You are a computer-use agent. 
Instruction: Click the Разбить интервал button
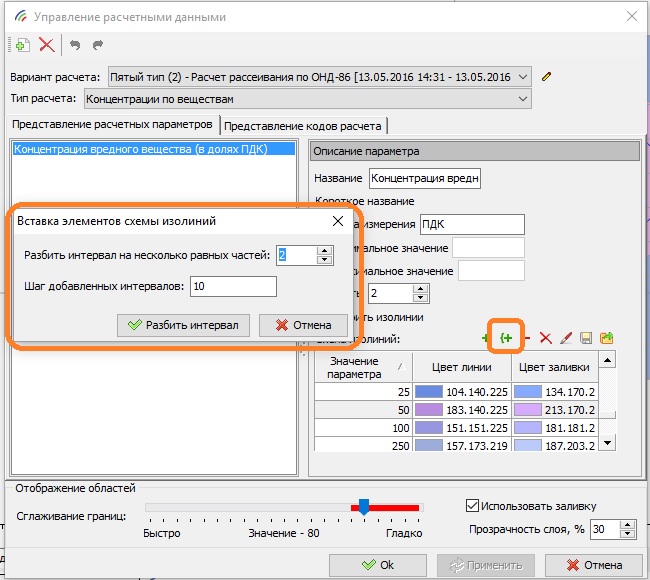click(182, 325)
